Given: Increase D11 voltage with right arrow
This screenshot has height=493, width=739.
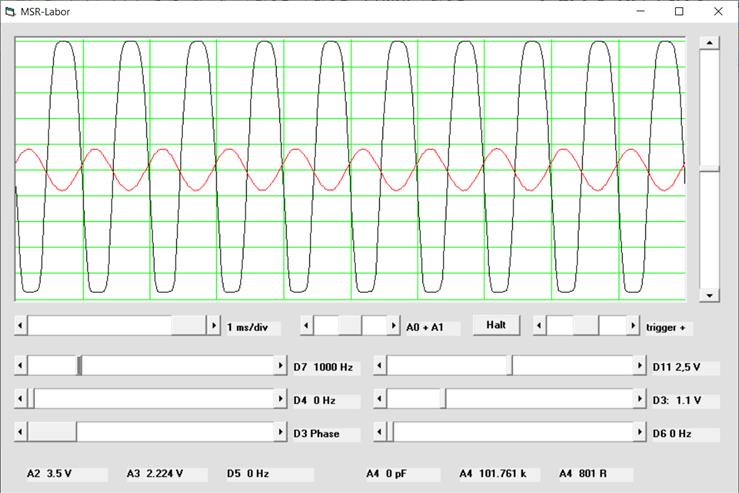Looking at the screenshot, I should click(x=639, y=366).
